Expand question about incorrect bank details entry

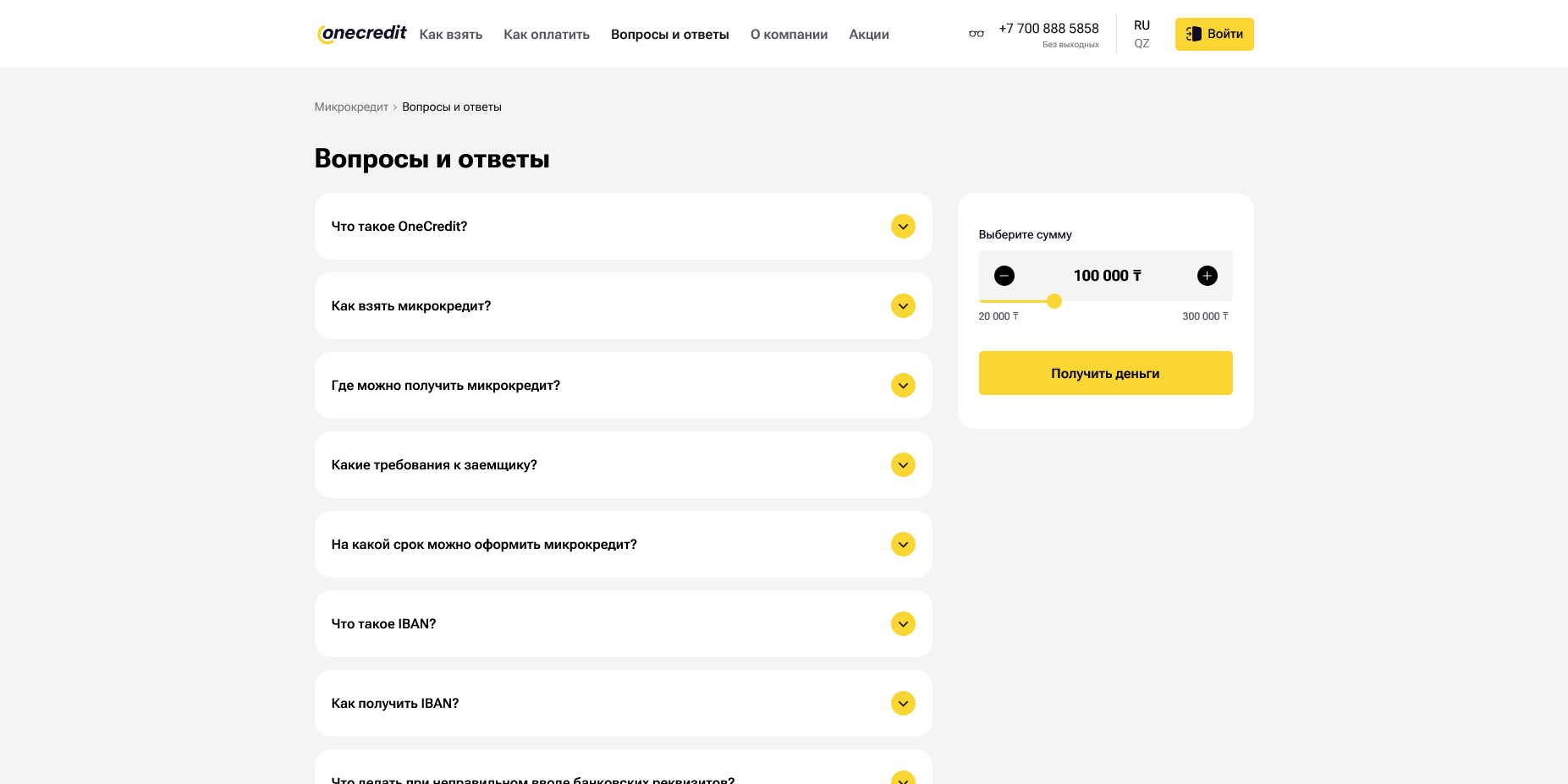point(623,767)
